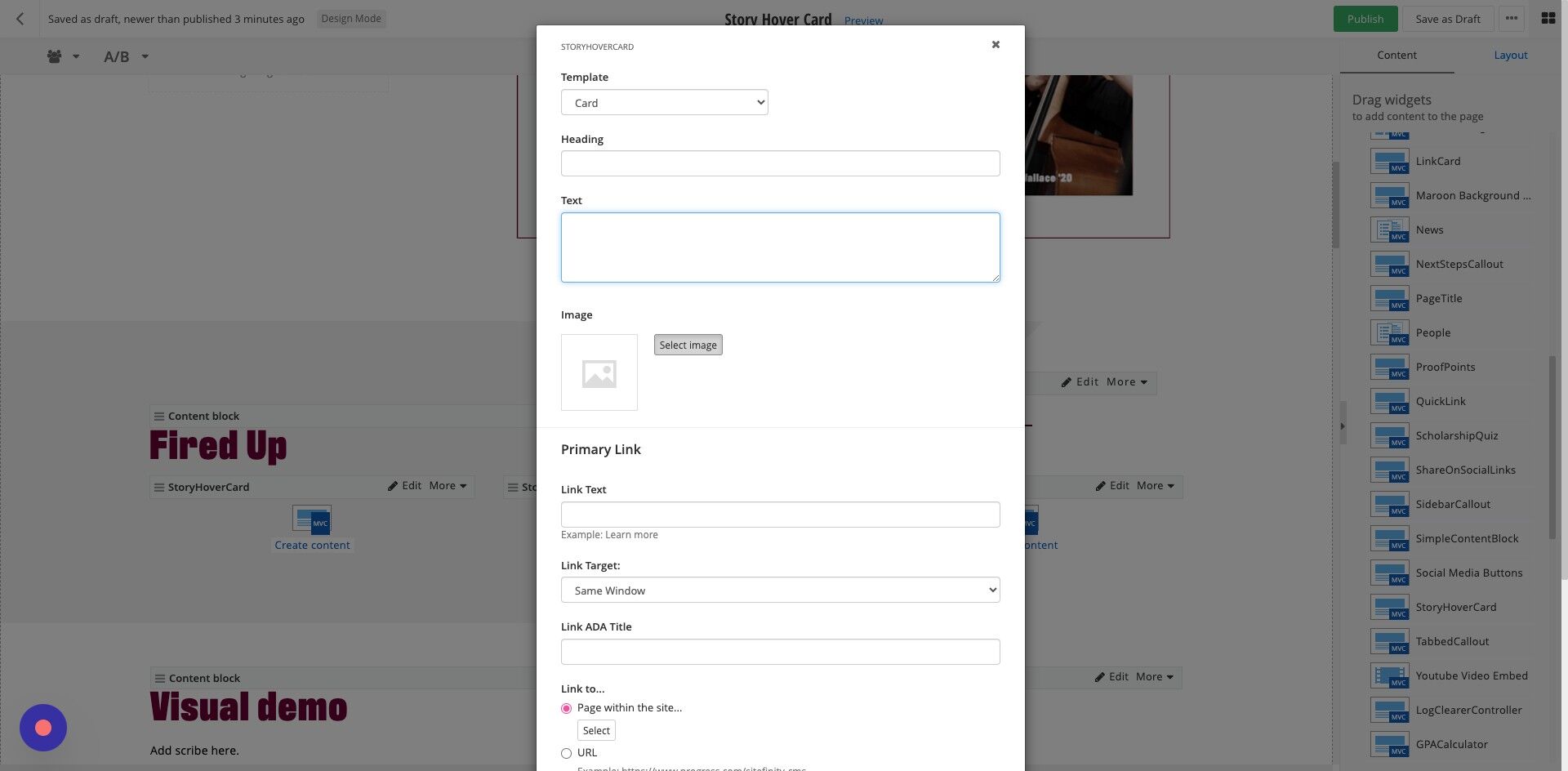Click the NextStepsCallout widget icon
1568x771 pixels.
click(x=1390, y=265)
